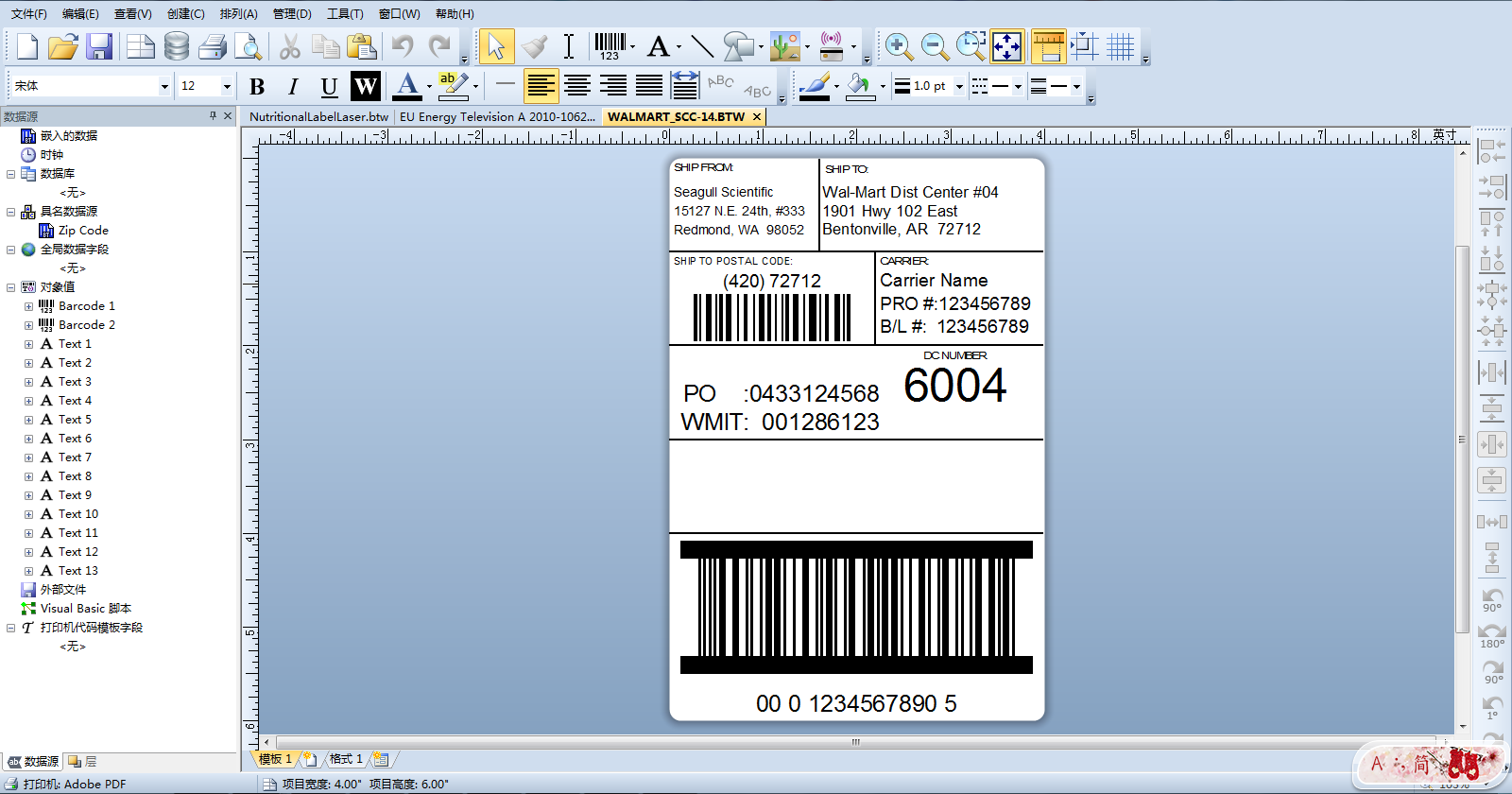Open the 工具(T) menu
The height and width of the screenshot is (794, 1512).
(345, 14)
